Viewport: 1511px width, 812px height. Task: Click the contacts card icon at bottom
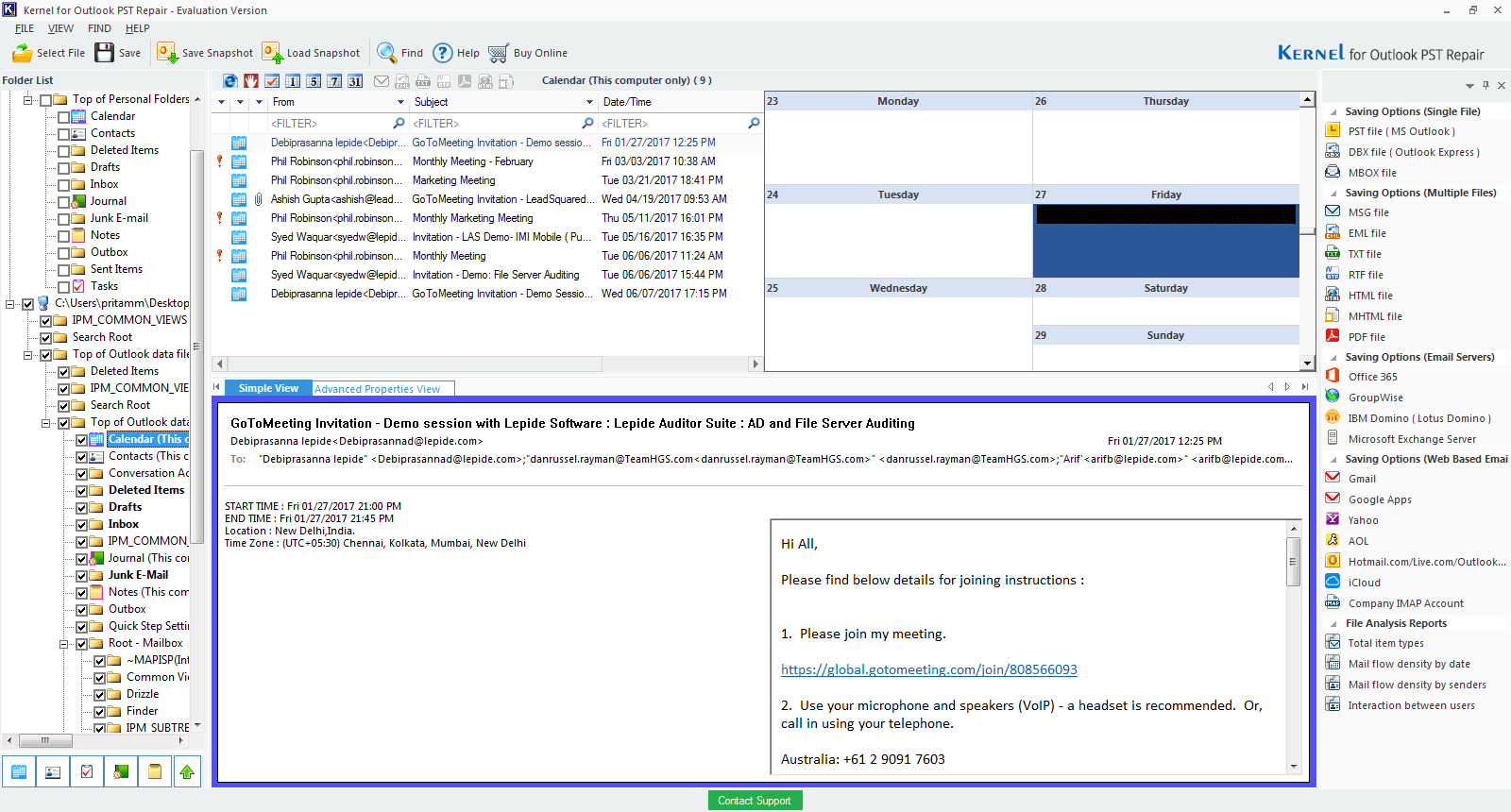coord(53,771)
